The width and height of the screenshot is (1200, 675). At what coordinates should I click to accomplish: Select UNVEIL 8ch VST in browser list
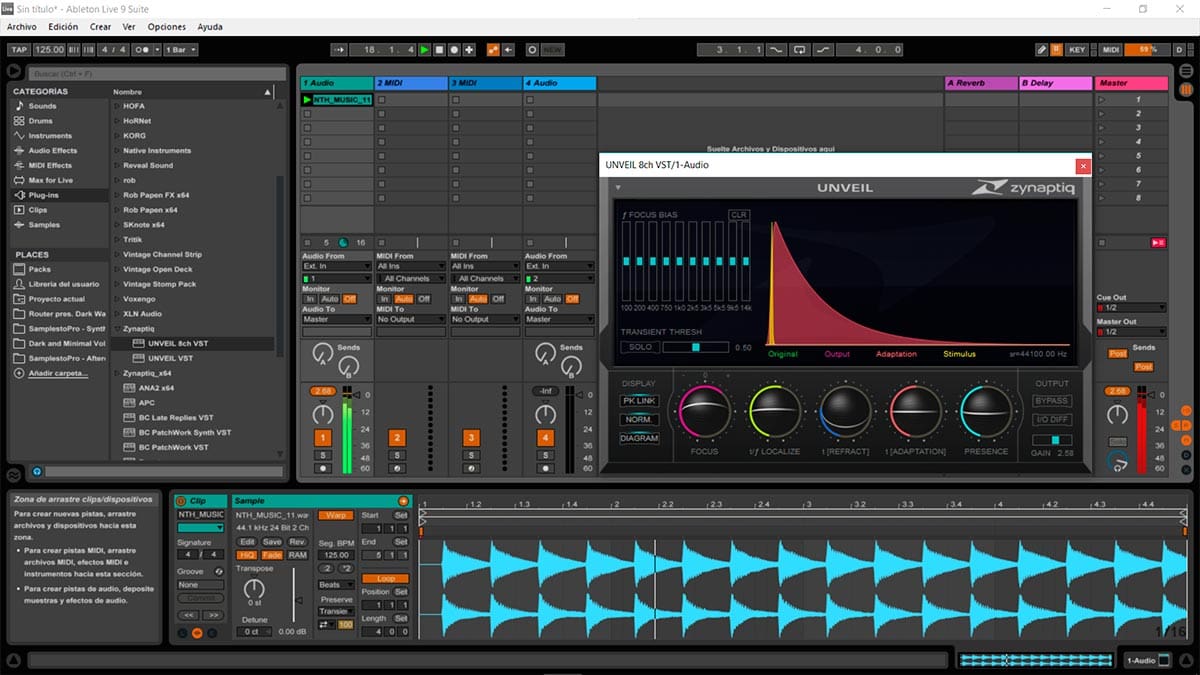click(x=178, y=343)
